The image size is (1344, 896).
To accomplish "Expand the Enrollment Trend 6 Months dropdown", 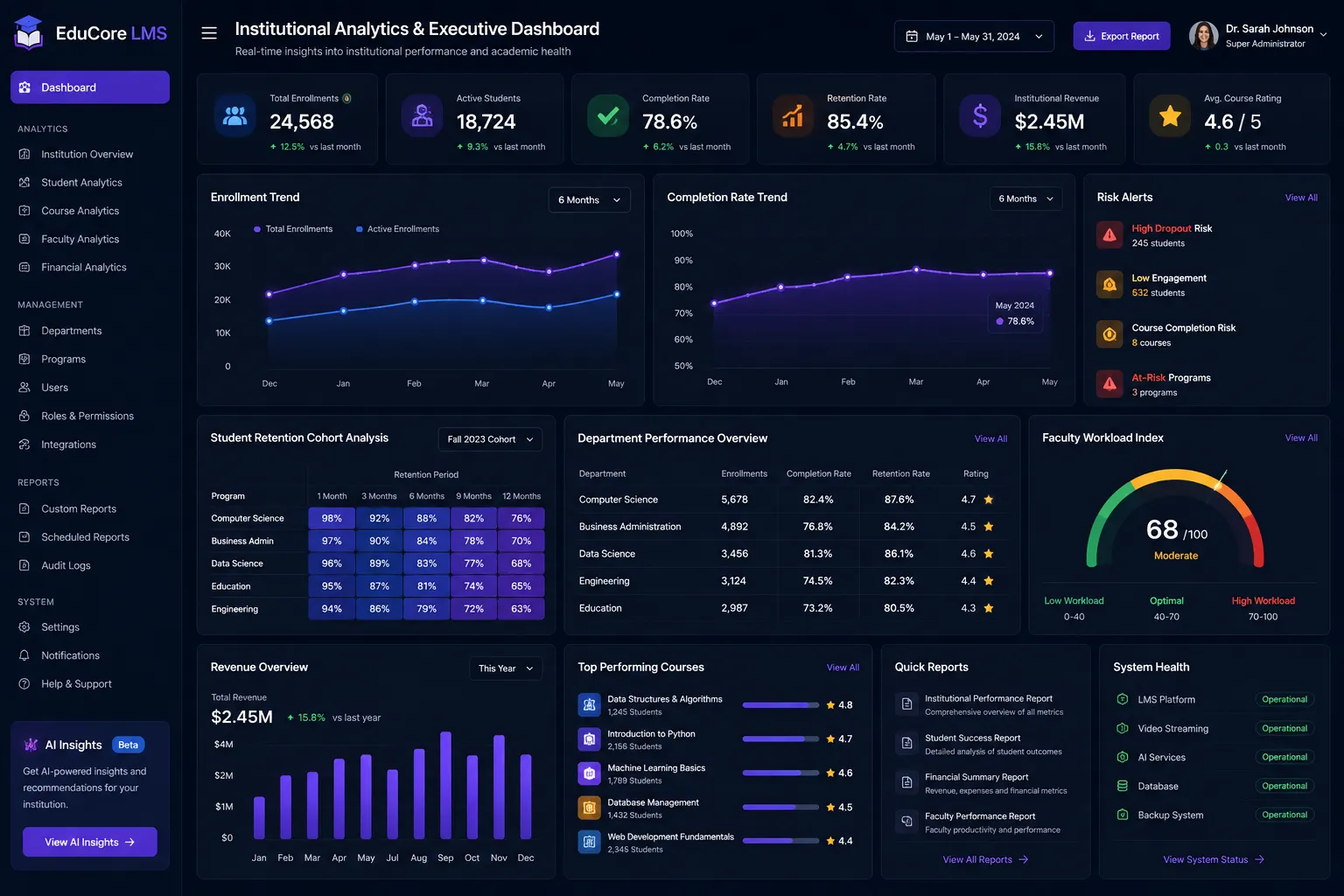I will pos(589,199).
